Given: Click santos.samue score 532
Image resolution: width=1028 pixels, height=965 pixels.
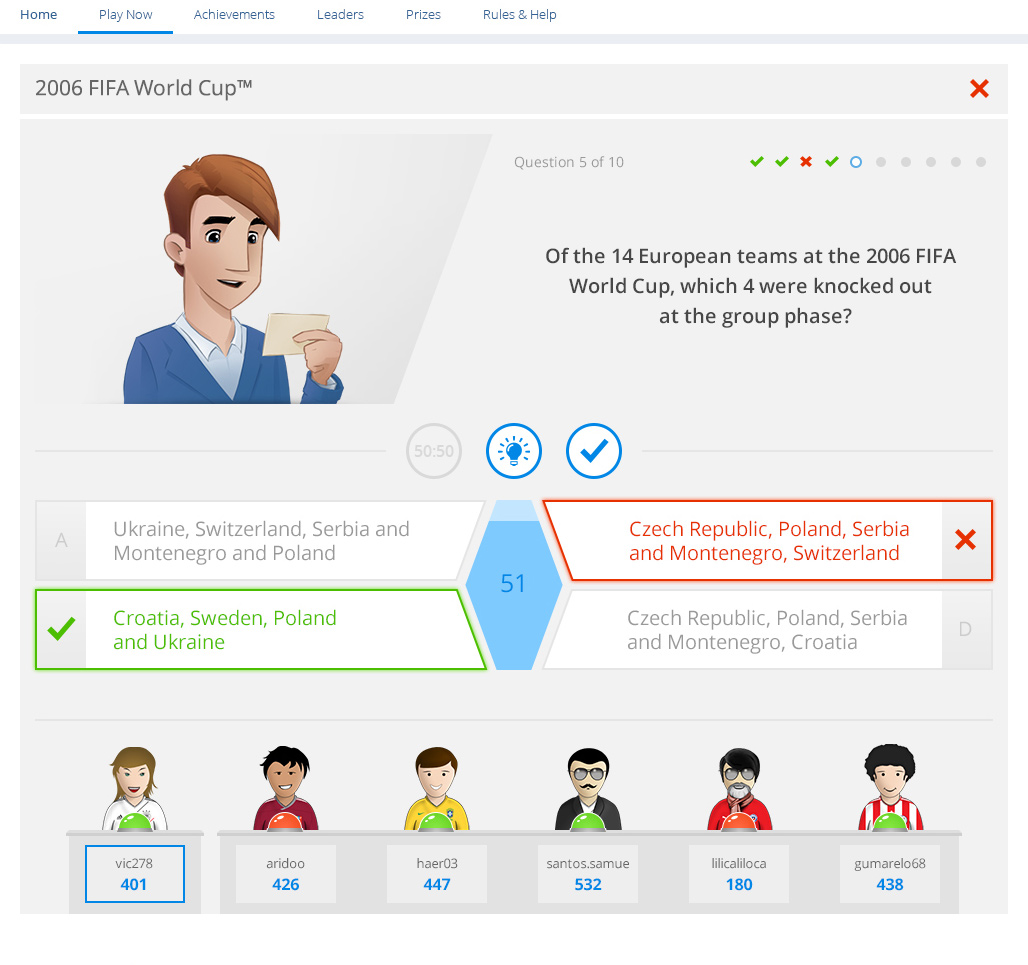Looking at the screenshot, I should (588, 884).
